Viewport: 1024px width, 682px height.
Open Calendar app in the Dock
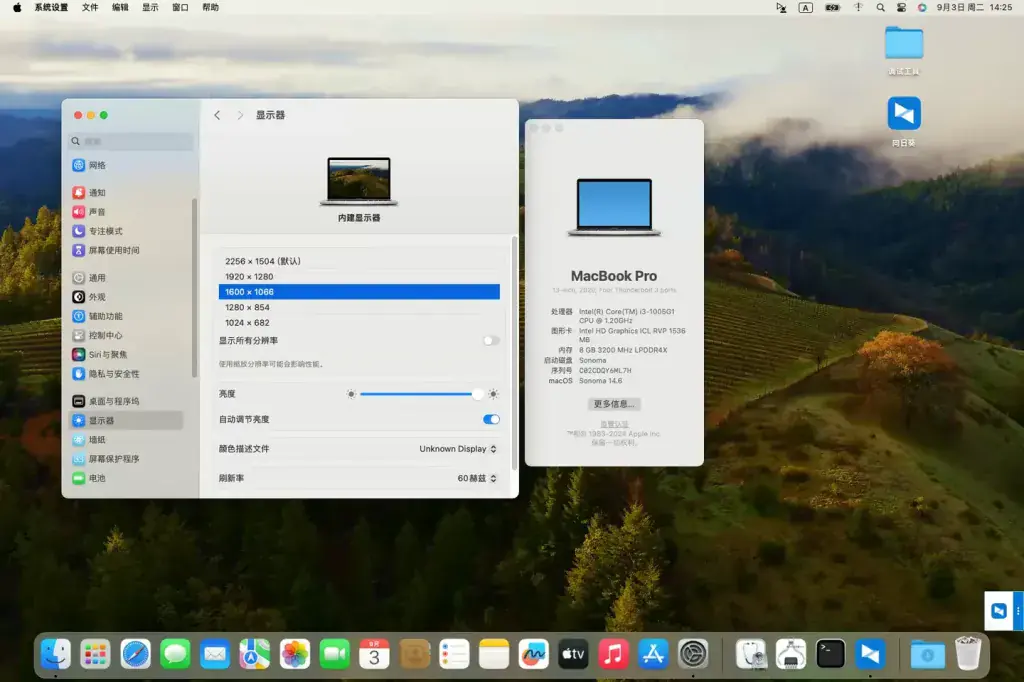point(374,654)
